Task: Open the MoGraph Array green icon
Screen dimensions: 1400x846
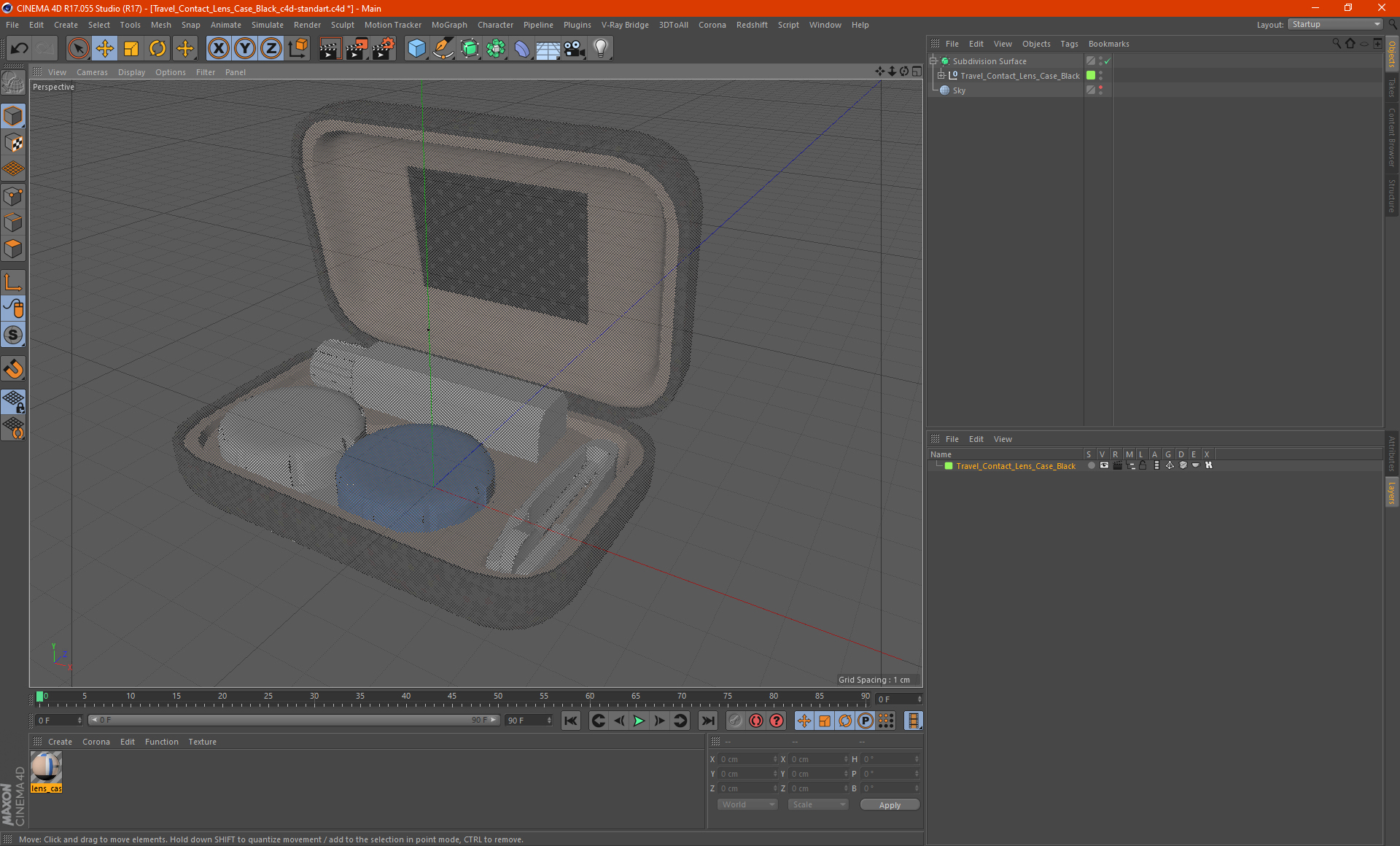Action: click(x=496, y=49)
